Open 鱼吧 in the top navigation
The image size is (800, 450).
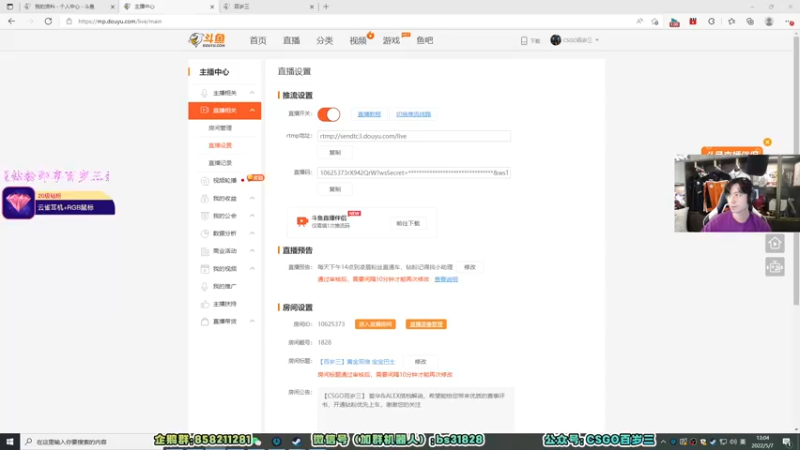pos(424,40)
